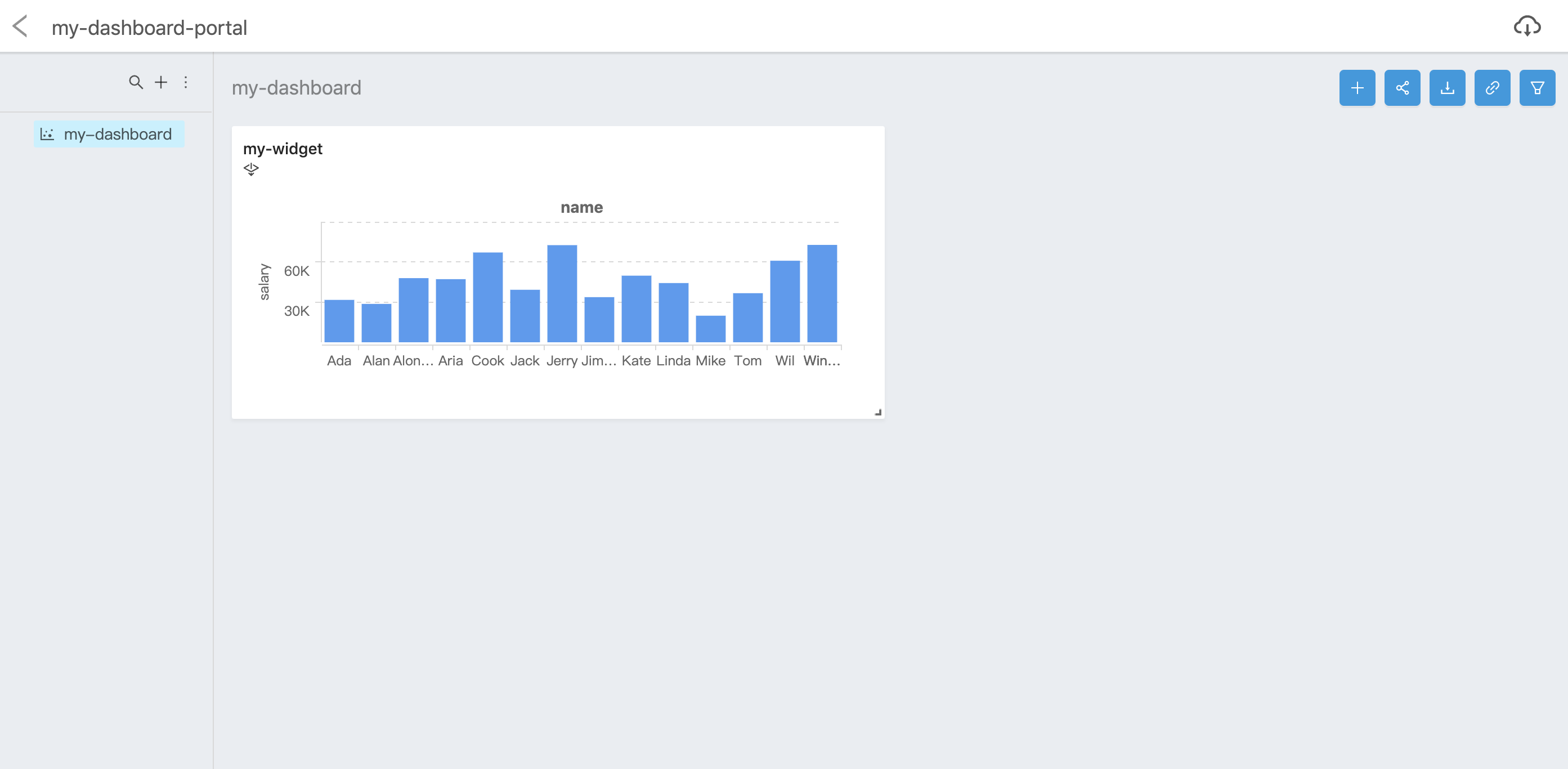1568x769 pixels.
Task: Click the back arrow beside my-dashboard-portal
Action: click(20, 27)
